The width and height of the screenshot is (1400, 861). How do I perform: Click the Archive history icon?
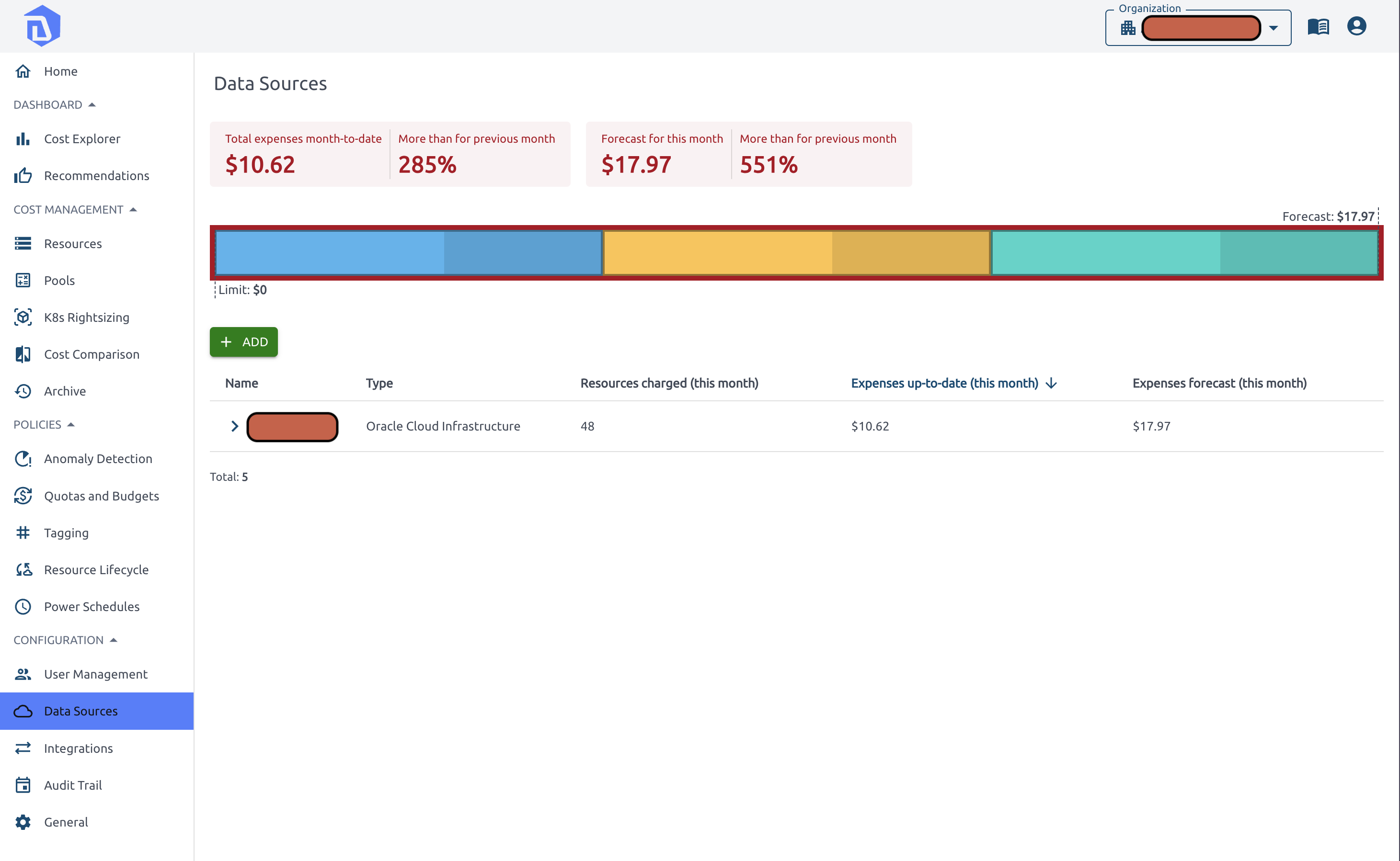23,391
